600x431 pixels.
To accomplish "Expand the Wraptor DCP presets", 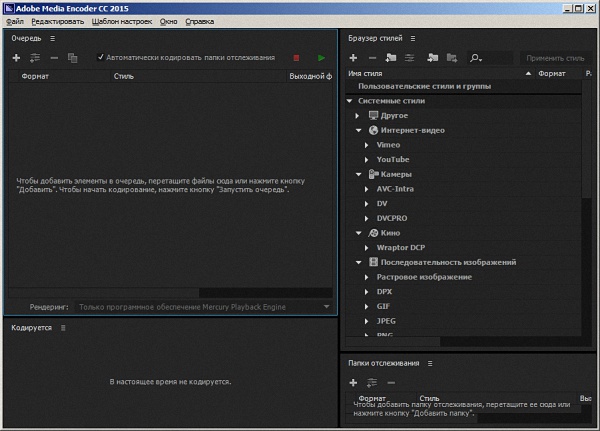I will click(367, 248).
